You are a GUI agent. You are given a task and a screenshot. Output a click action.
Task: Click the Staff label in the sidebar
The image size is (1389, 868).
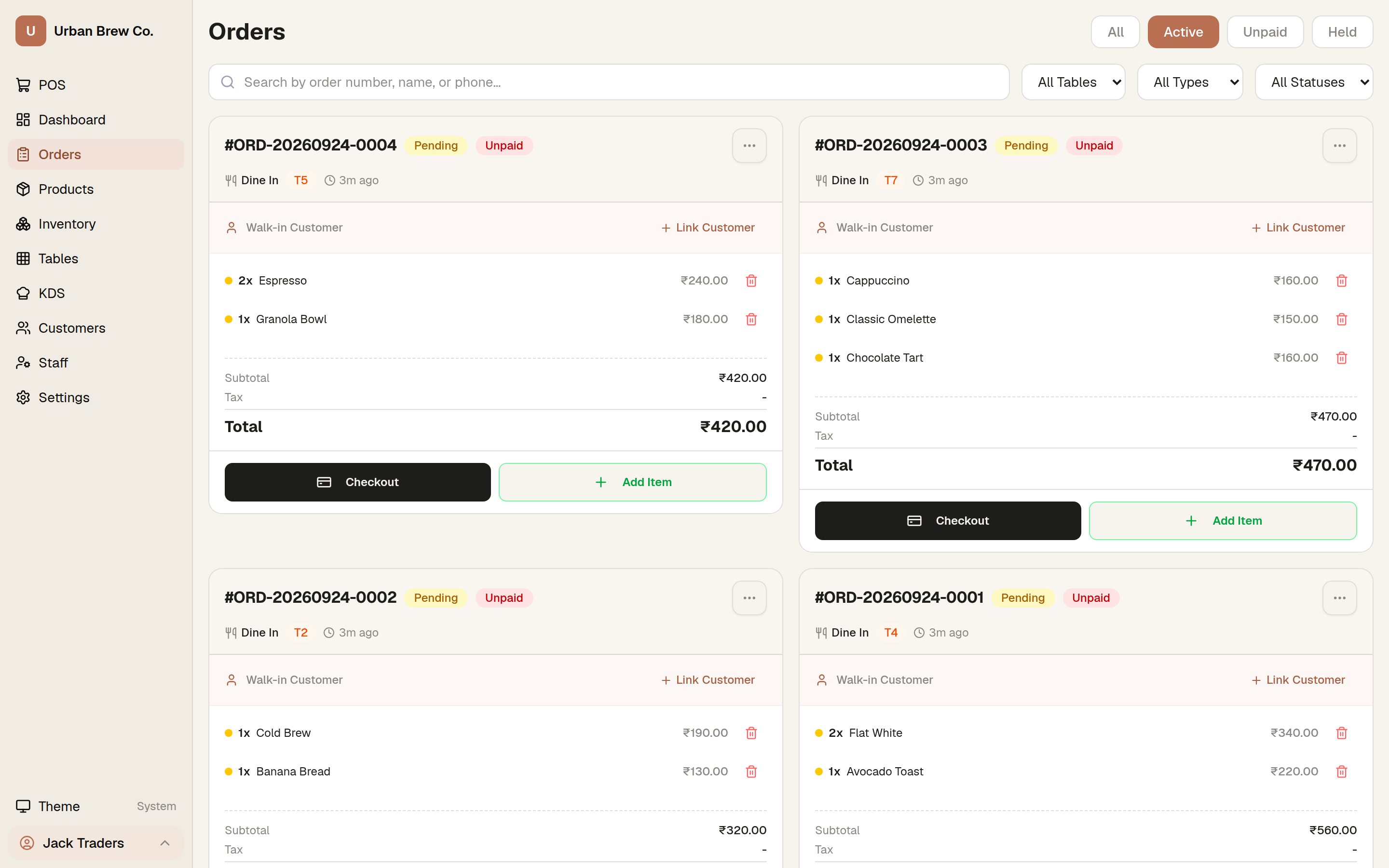coord(53,363)
